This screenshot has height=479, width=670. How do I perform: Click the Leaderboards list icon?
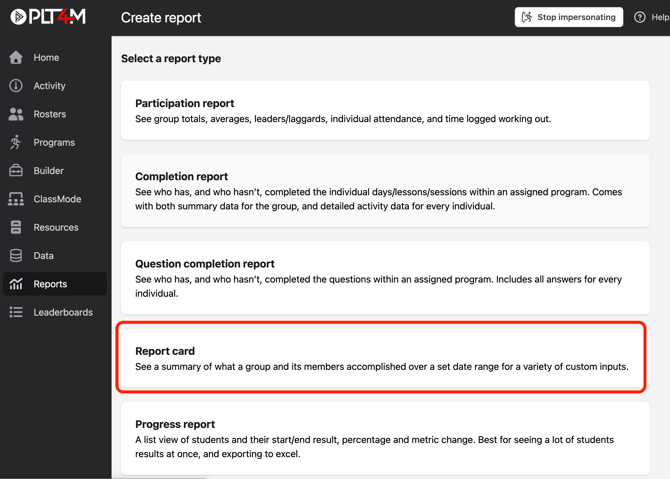coord(16,312)
